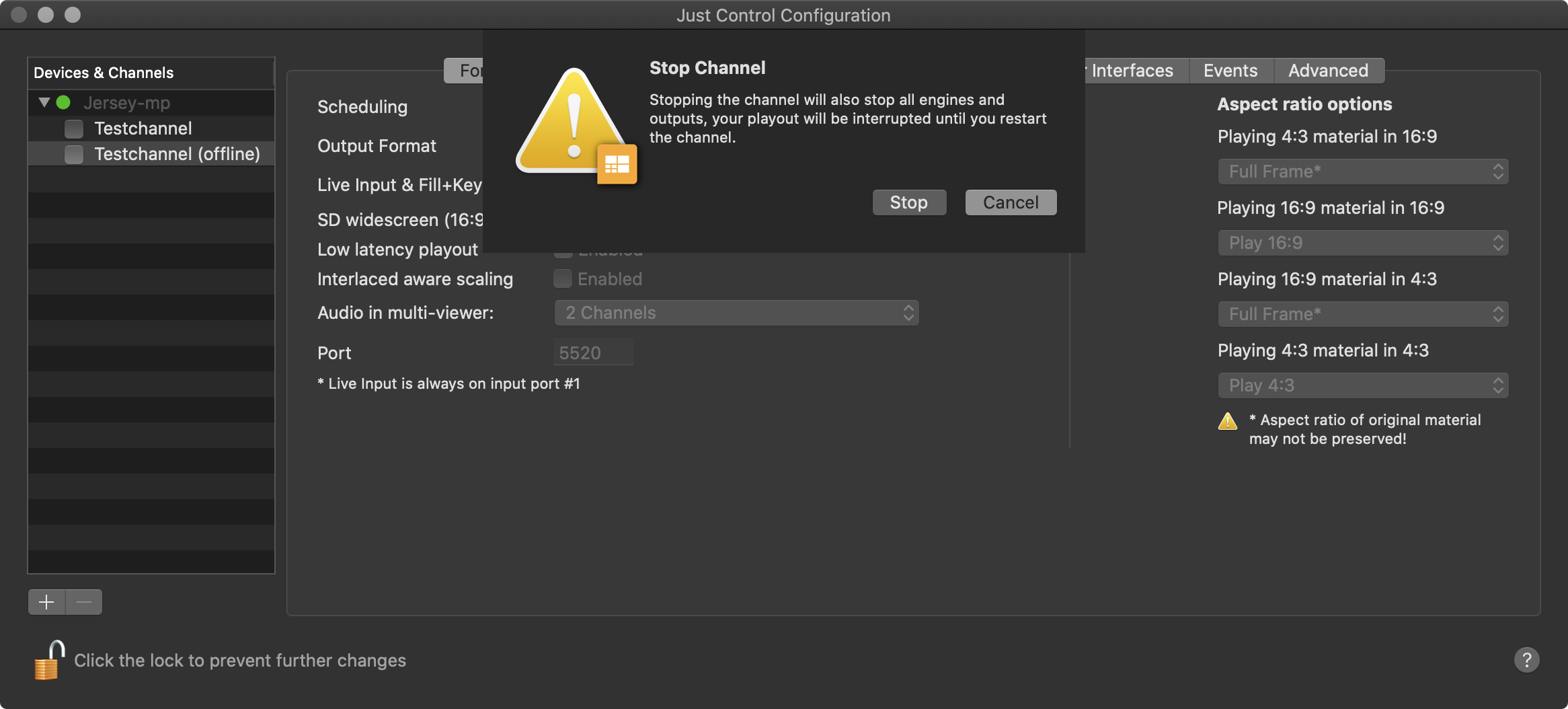The width and height of the screenshot is (1568, 709).
Task: Toggle the Testchannel (offline) checkbox
Action: [74, 154]
